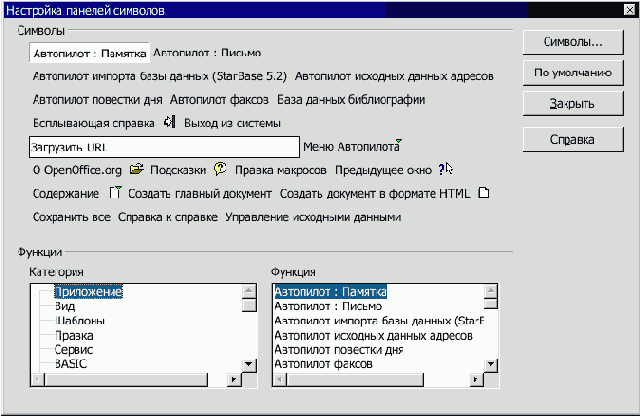Screen dimensions: 640x416
Task: Select Правка in category tree
Action: [74, 336]
